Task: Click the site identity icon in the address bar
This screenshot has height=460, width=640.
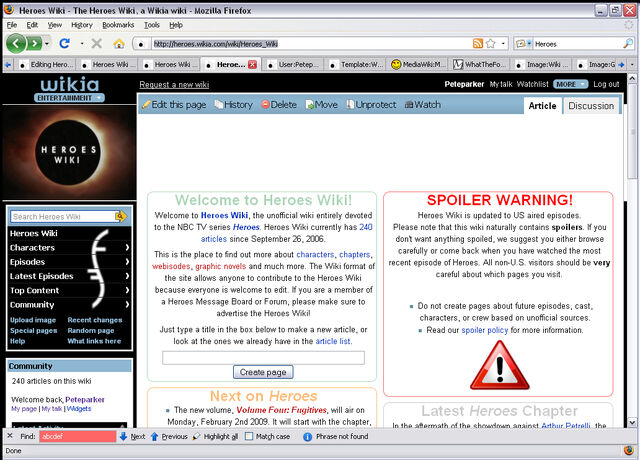Action: pyautogui.click(x=141, y=44)
